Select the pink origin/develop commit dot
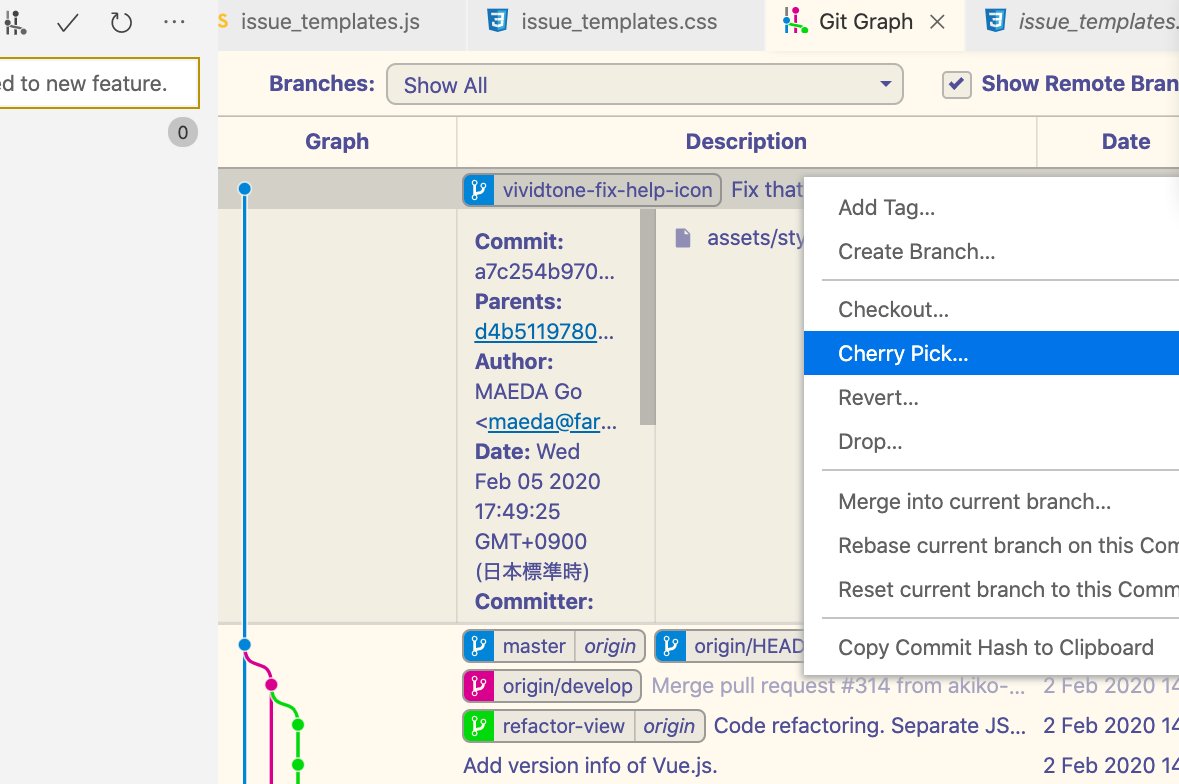Image resolution: width=1179 pixels, height=784 pixels. tap(272, 684)
